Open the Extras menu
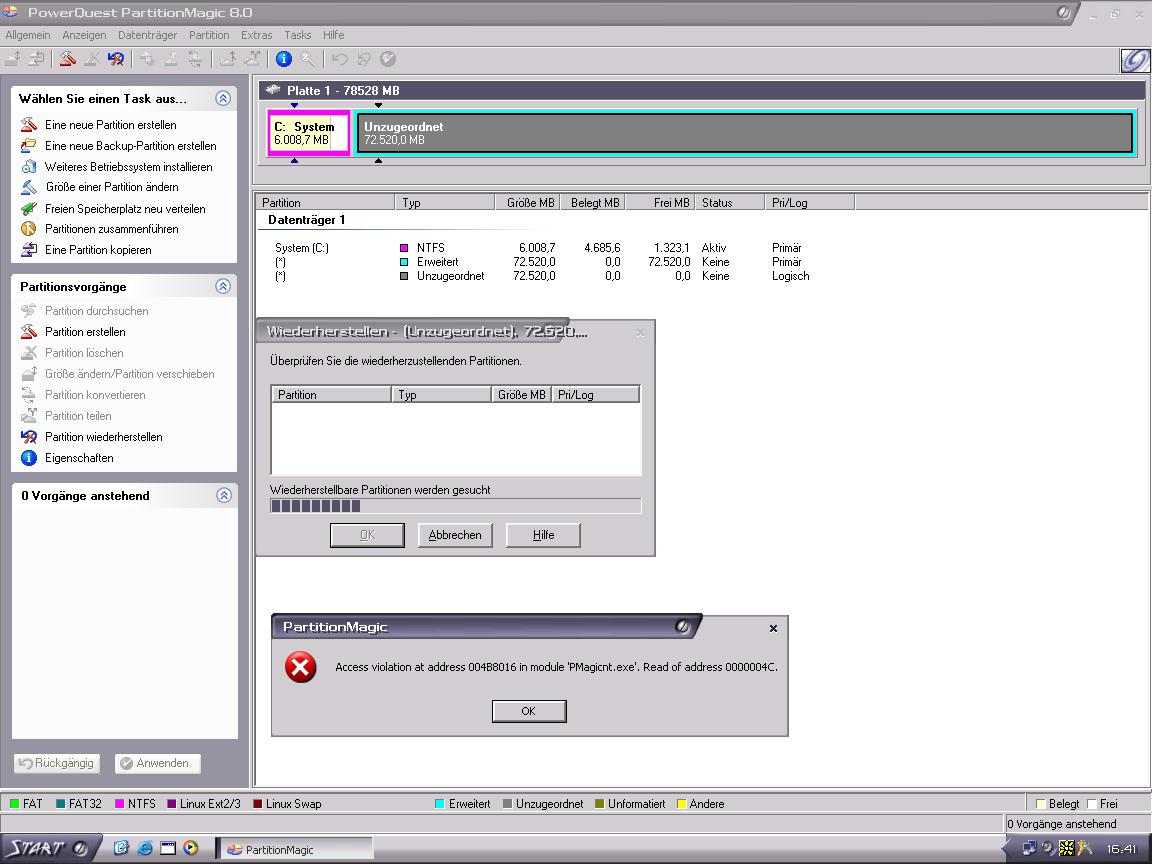 tap(256, 35)
